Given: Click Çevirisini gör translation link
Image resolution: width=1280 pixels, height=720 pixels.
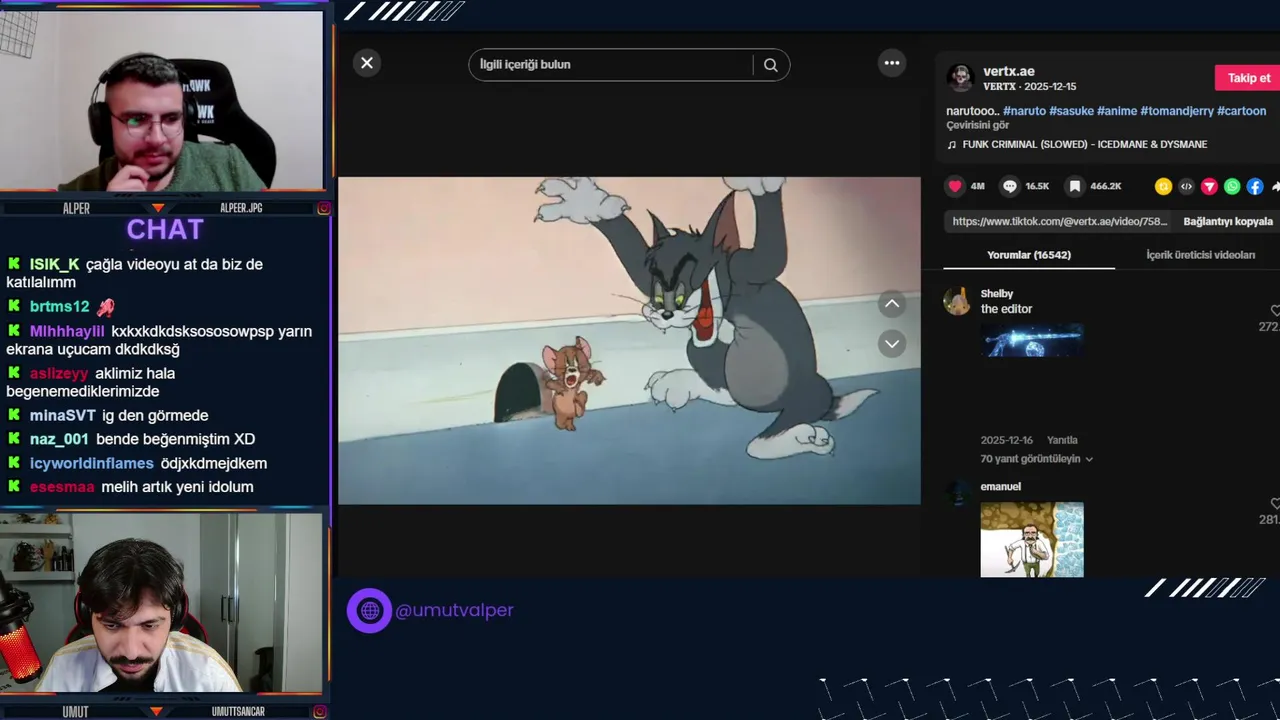Looking at the screenshot, I should [978, 126].
